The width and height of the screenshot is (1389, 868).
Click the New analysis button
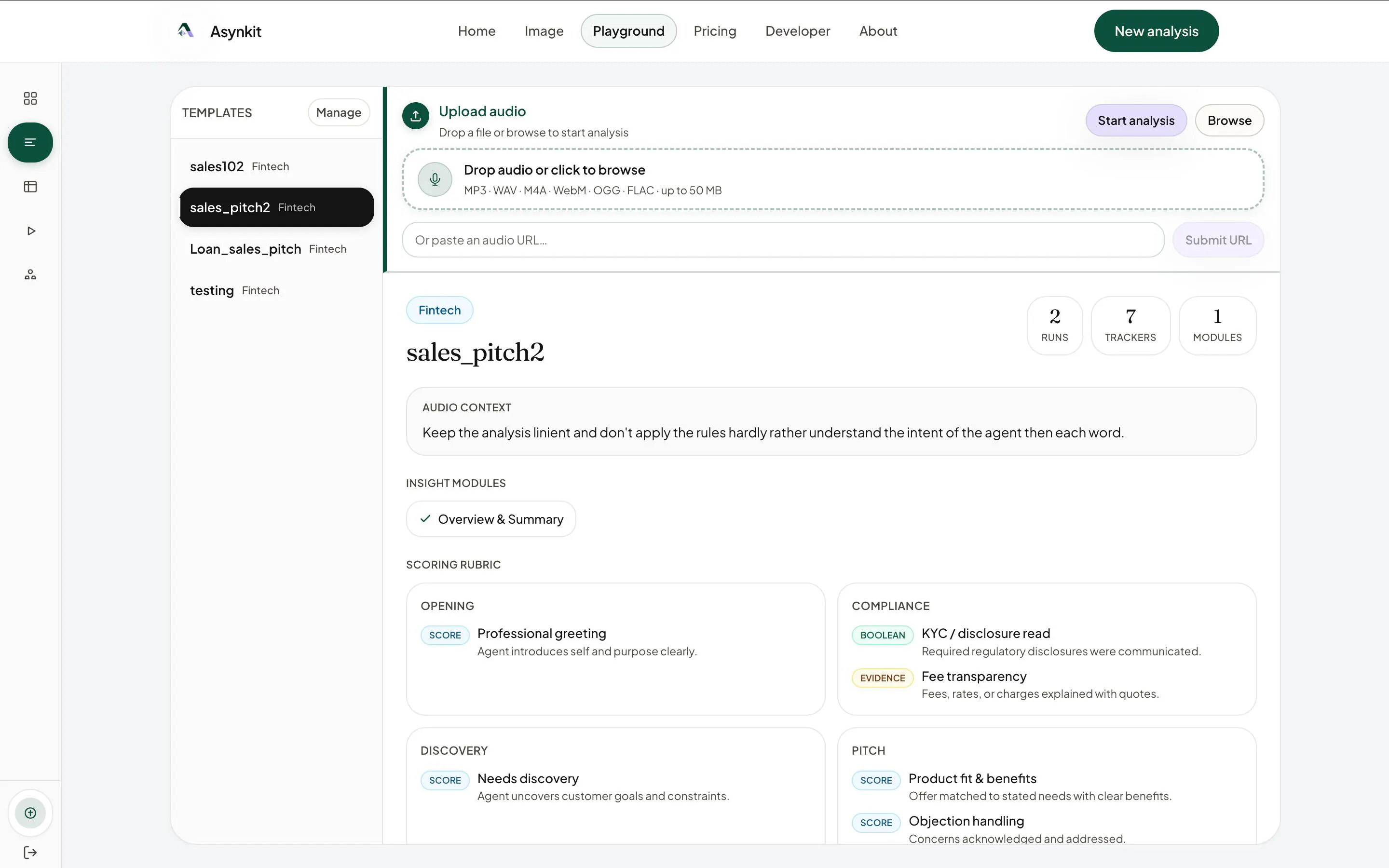[1156, 31]
